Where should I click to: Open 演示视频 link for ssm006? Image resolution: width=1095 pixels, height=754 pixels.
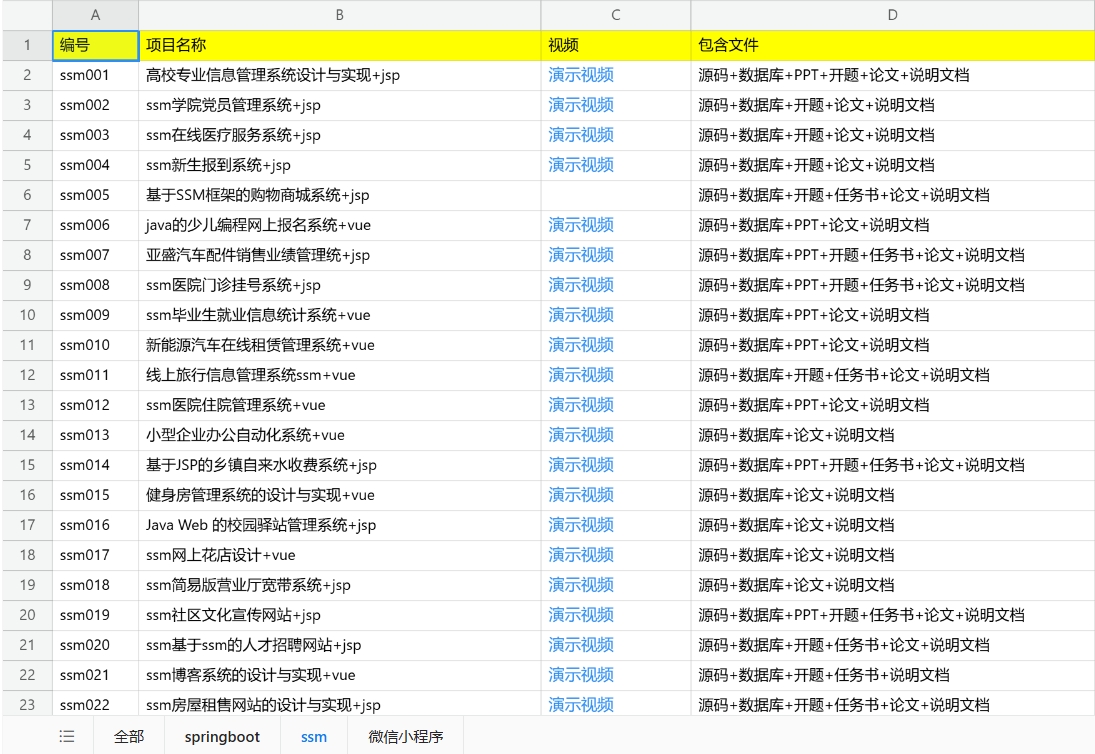point(581,225)
